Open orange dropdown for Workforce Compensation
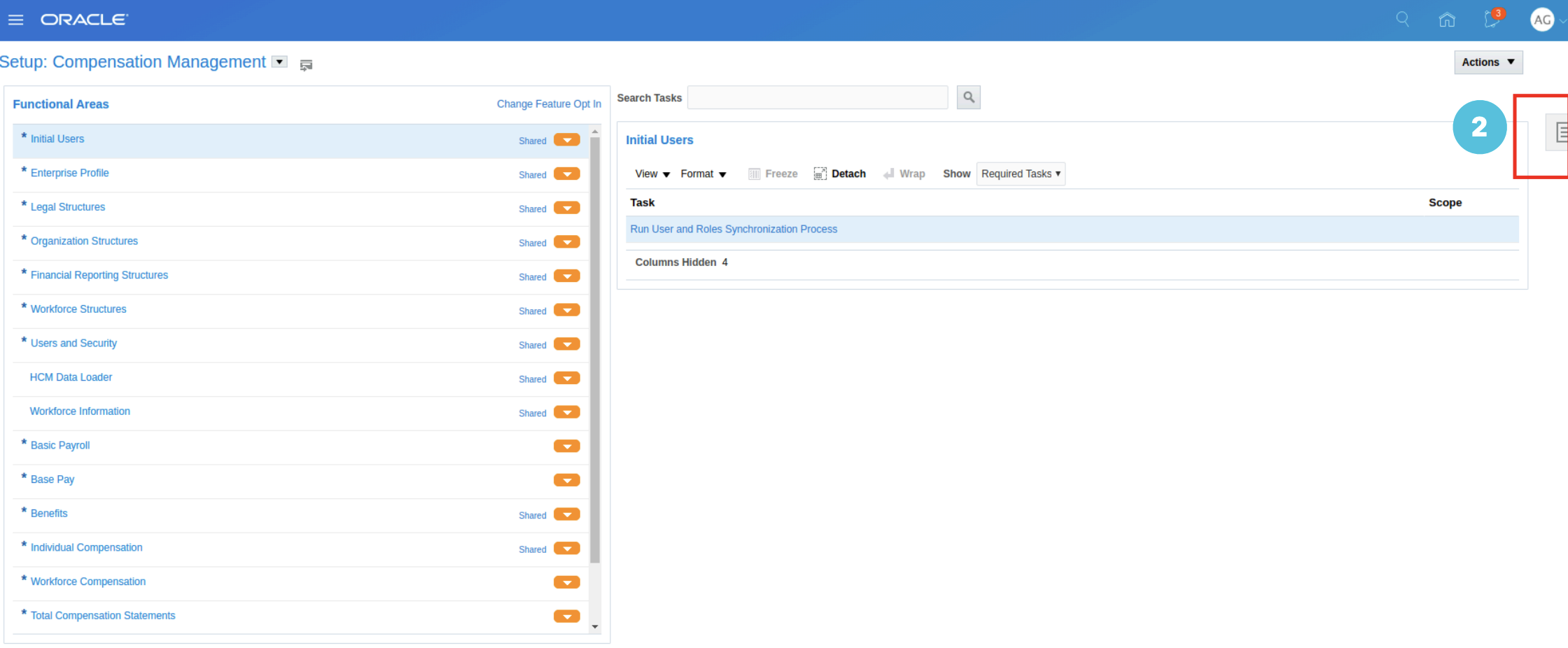 (567, 582)
